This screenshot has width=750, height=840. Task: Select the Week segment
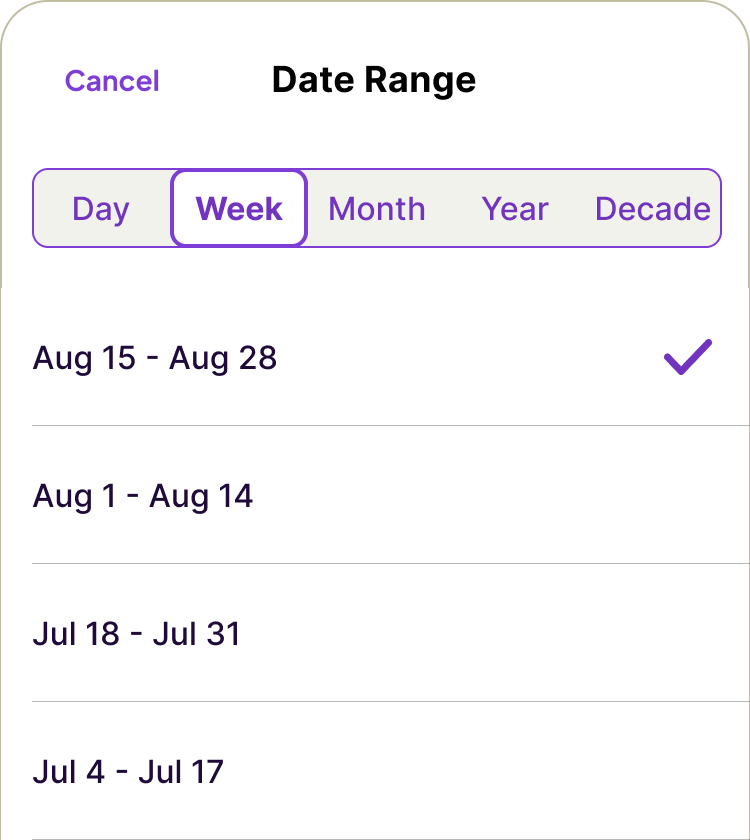tap(239, 209)
